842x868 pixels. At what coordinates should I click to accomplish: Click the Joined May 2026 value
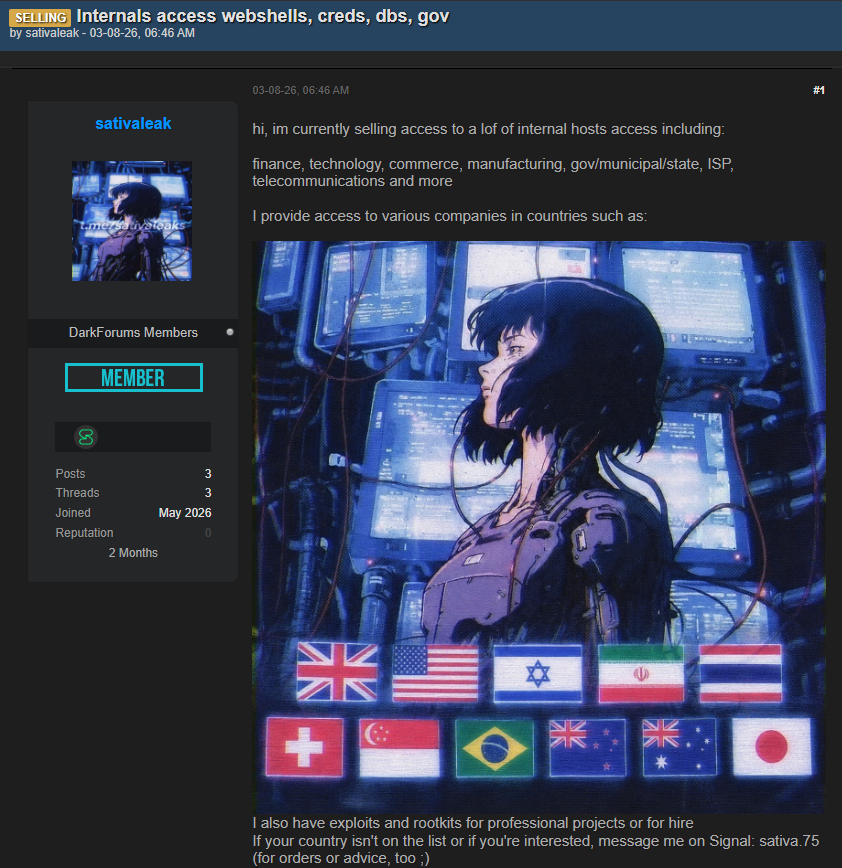185,513
